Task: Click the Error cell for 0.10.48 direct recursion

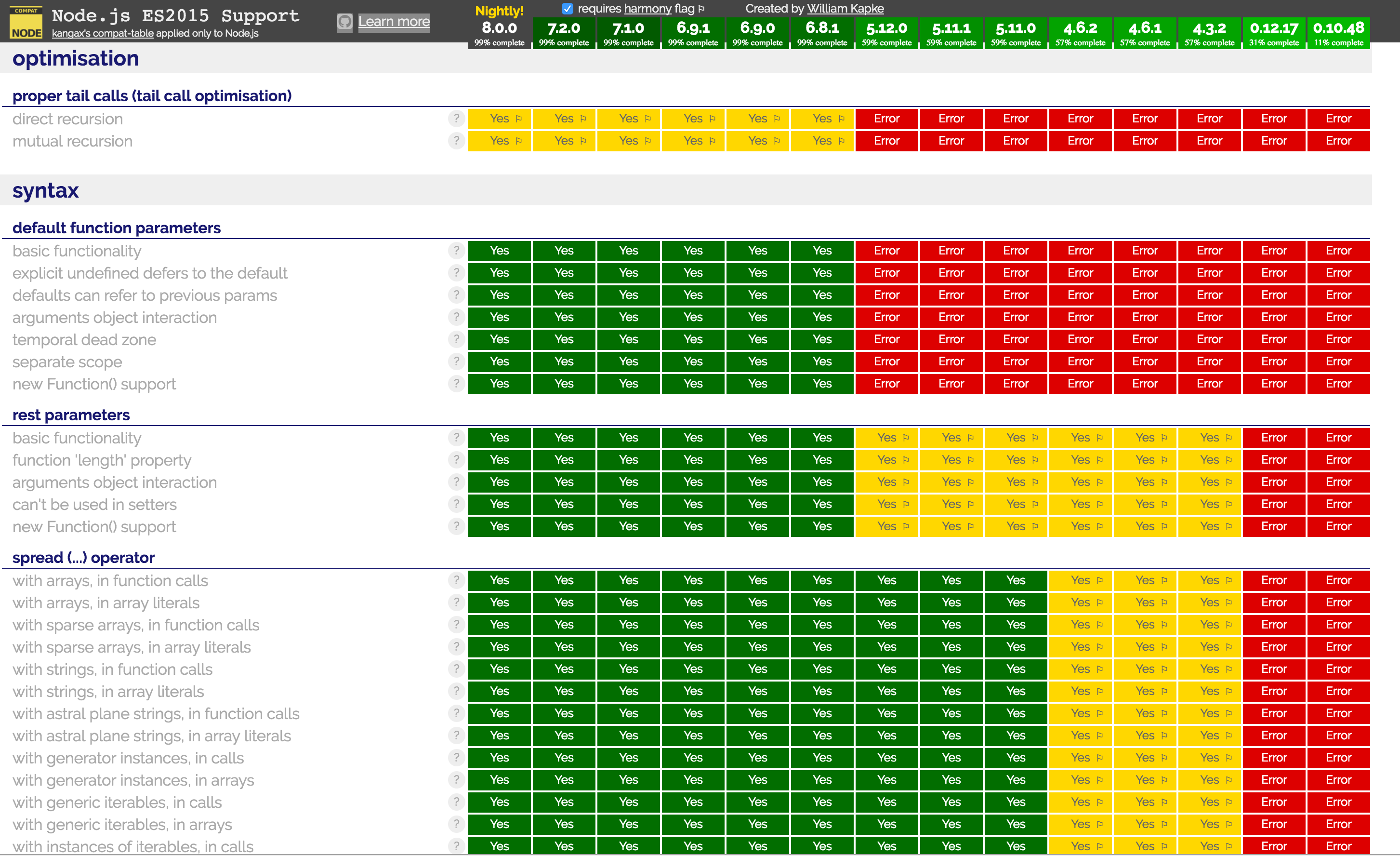Action: [x=1339, y=118]
